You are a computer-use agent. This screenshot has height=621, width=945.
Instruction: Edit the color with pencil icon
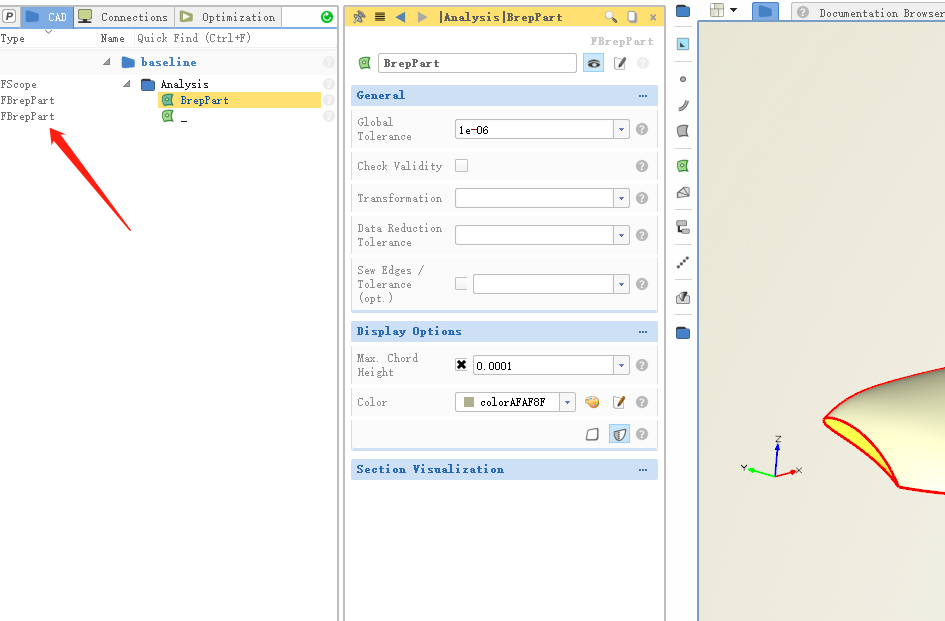(619, 402)
